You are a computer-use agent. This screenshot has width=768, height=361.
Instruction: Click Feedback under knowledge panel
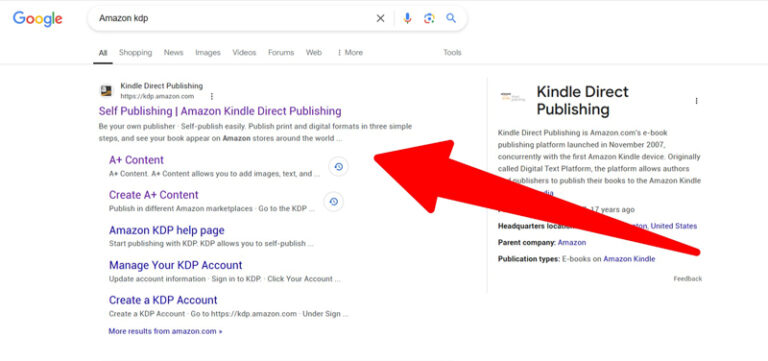coord(688,279)
